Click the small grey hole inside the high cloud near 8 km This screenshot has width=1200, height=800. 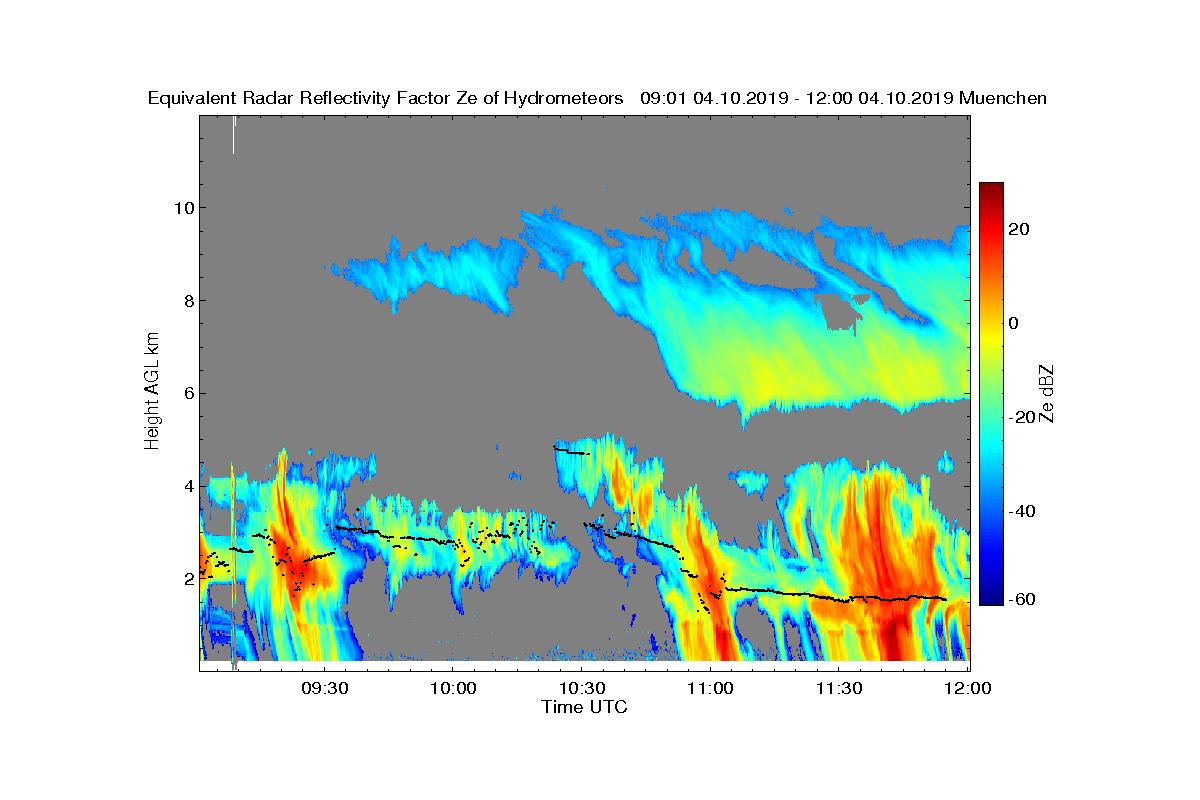842,314
